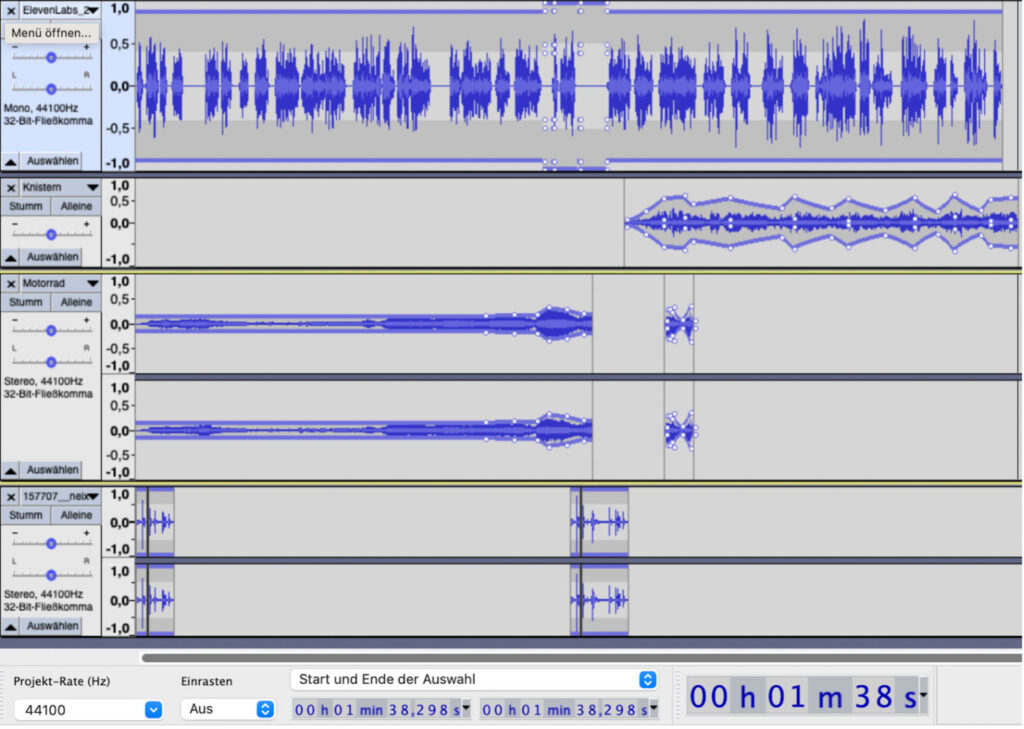Mute the 157707 track with Stumm
1024x729 pixels.
click(26, 515)
